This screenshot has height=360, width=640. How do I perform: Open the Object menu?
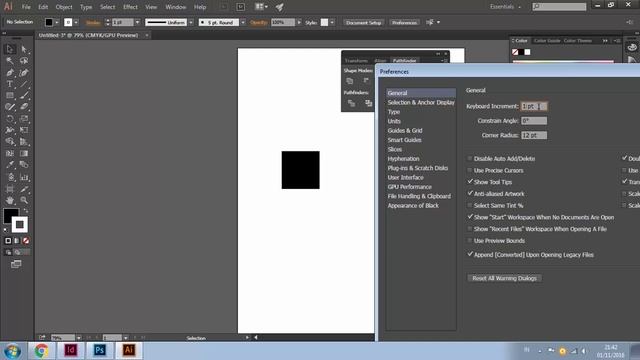[x=64, y=7]
